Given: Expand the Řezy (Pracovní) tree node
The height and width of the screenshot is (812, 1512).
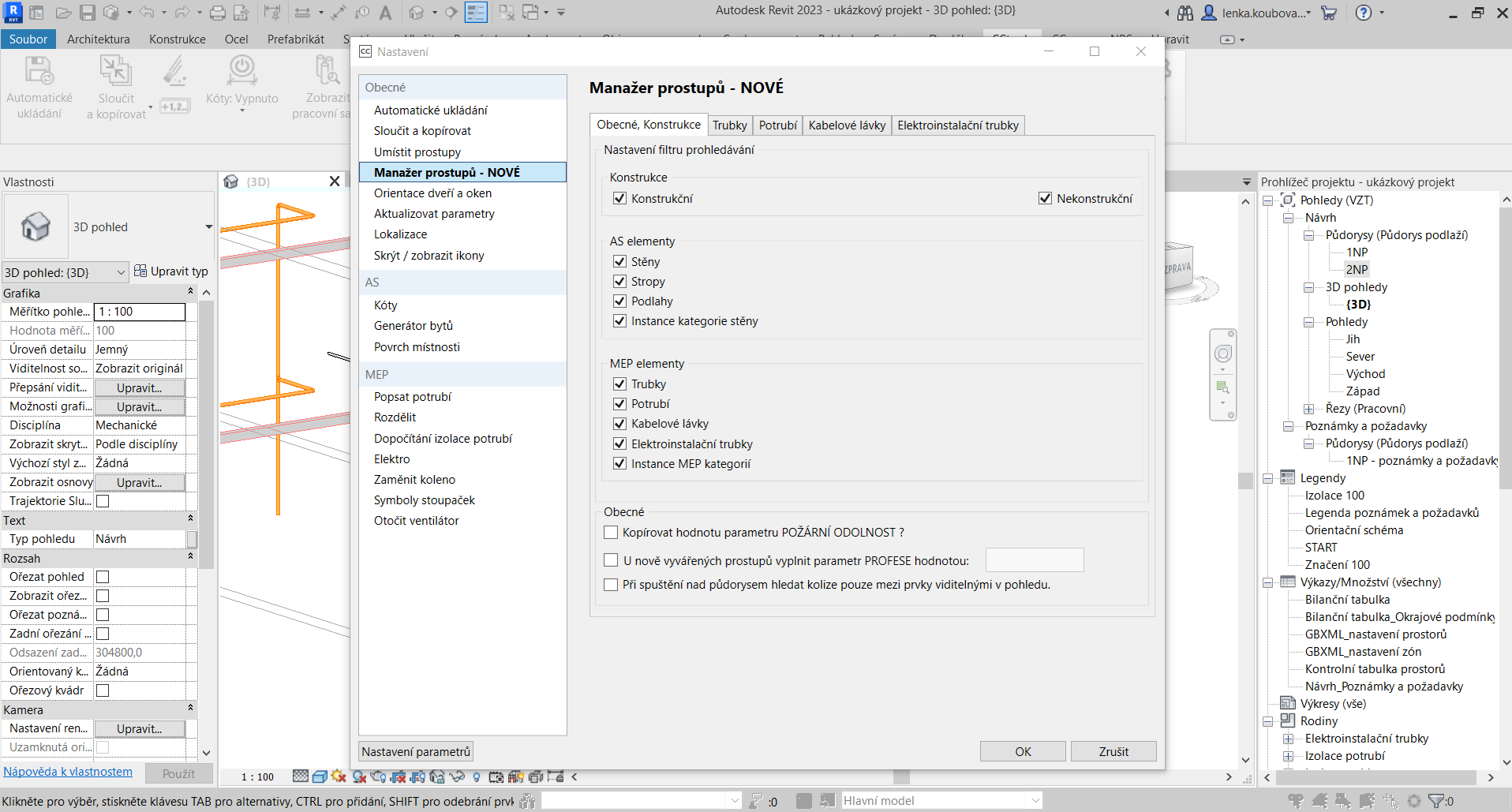Looking at the screenshot, I should (1308, 409).
